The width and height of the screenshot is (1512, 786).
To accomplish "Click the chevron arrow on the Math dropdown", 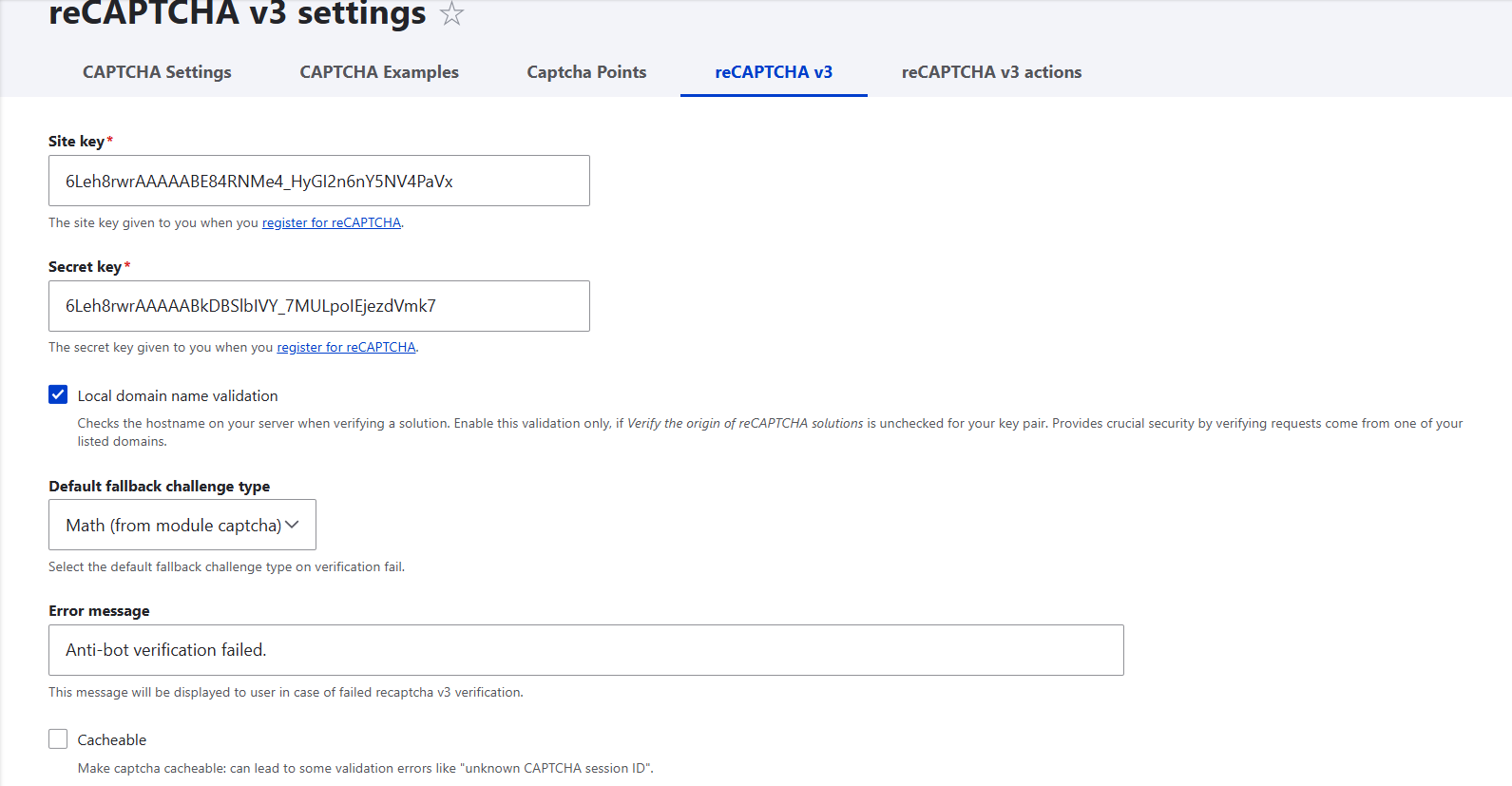I will click(293, 525).
